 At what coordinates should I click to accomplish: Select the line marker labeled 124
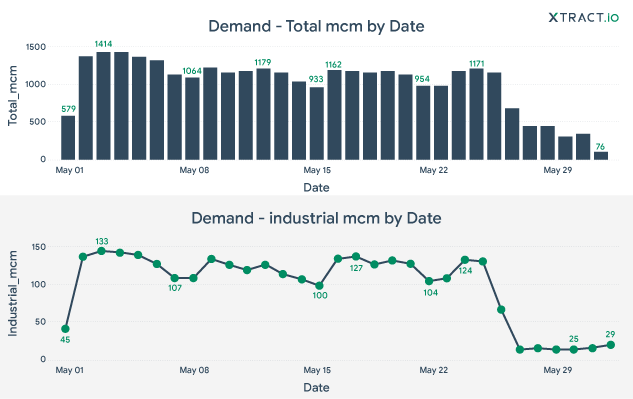[x=465, y=260]
